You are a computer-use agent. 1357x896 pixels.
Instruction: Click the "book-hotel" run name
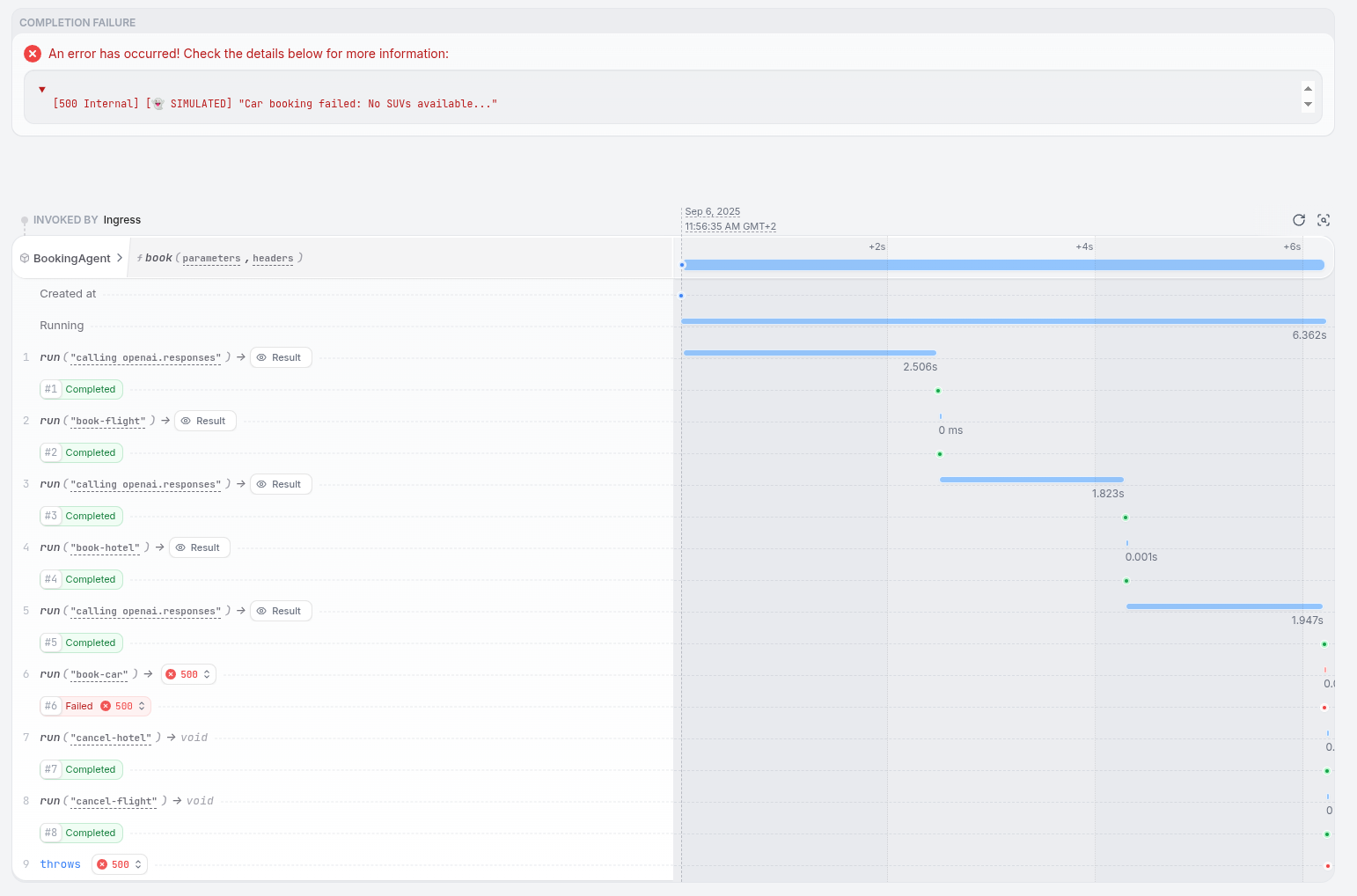[106, 548]
